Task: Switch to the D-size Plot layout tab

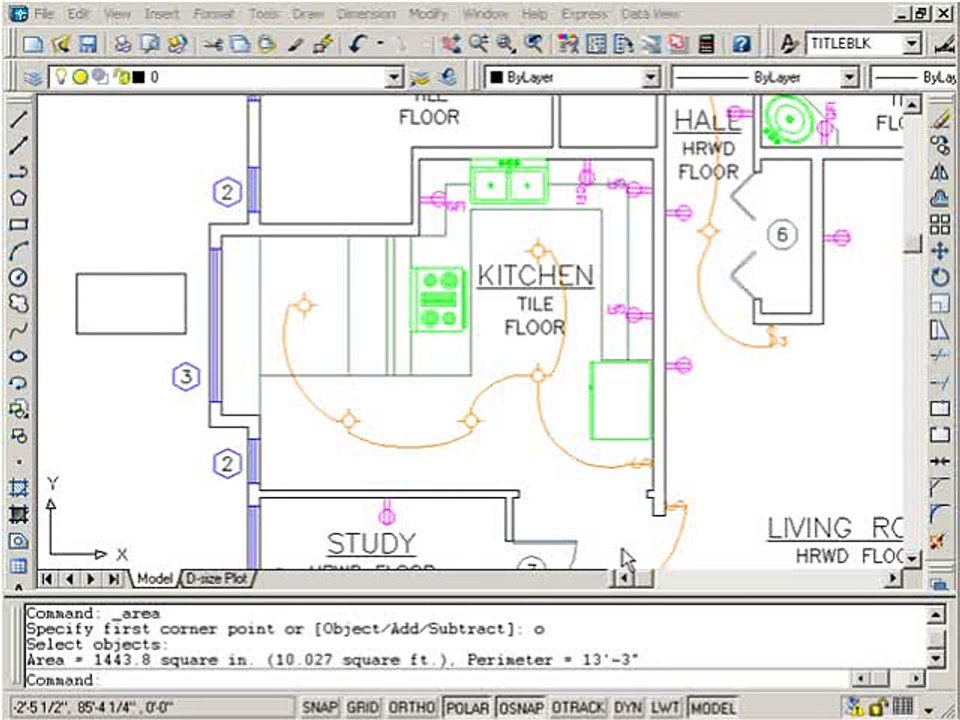Action: coord(216,579)
